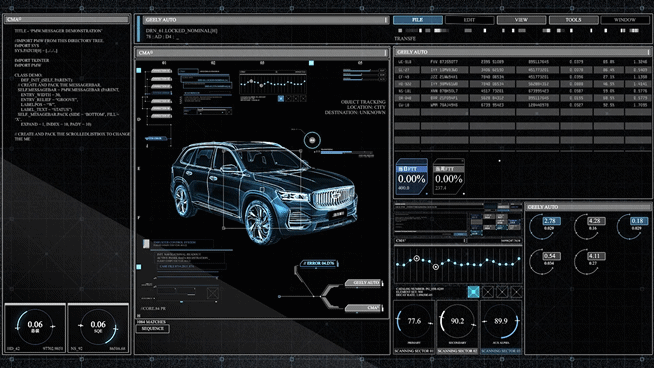Click the 0.06 gauge at bottom-left corner
654x368 pixels.
tap(35, 326)
